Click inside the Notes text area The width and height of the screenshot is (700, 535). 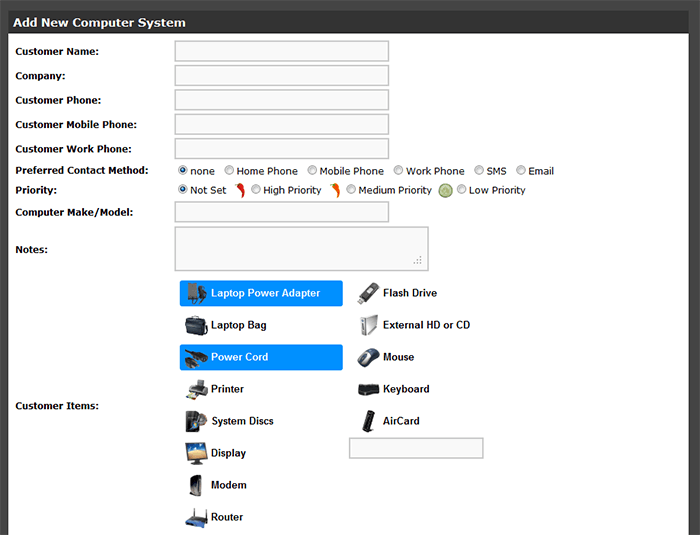click(x=301, y=249)
